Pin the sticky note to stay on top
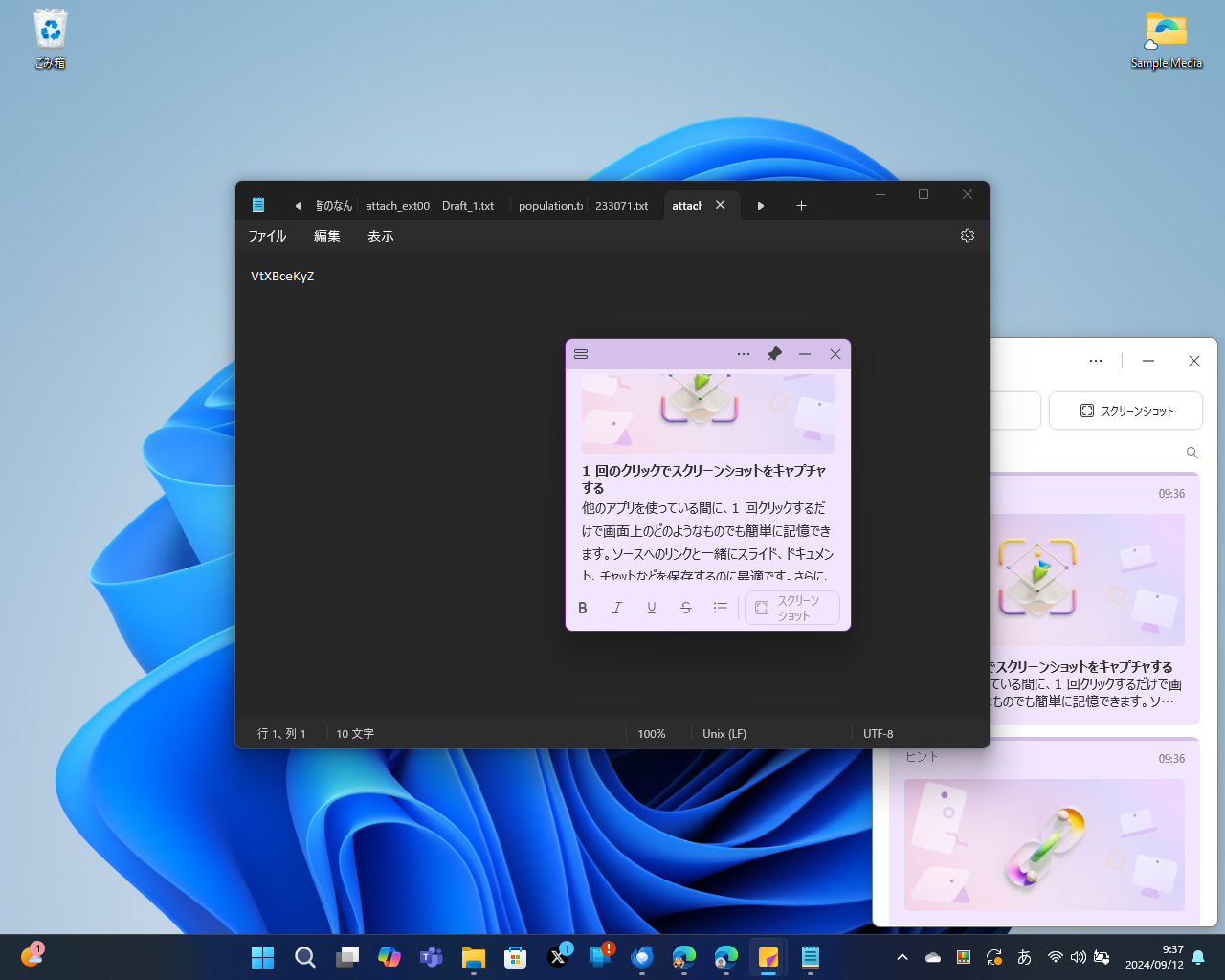This screenshot has height=980, width=1225. 774,354
